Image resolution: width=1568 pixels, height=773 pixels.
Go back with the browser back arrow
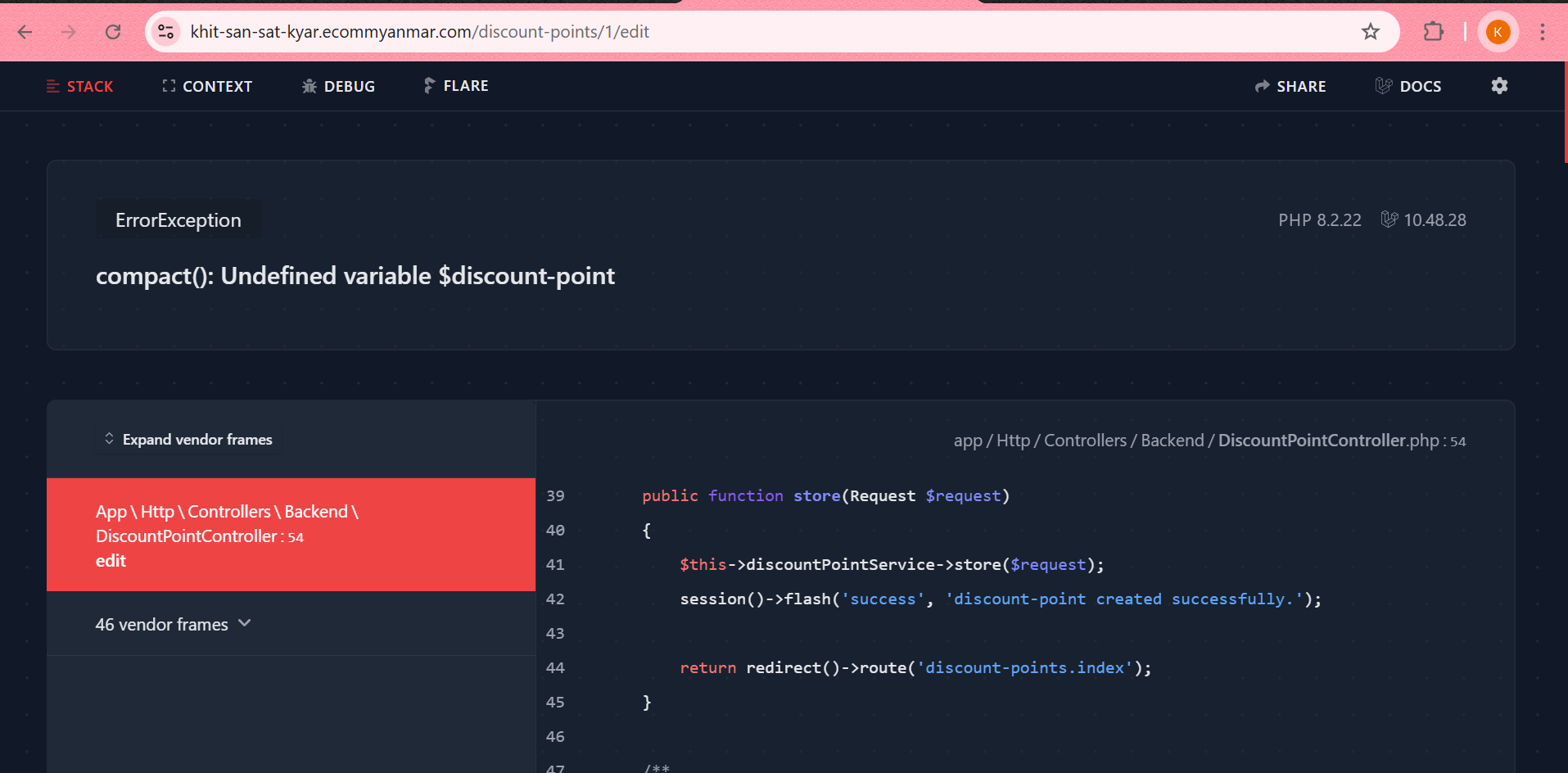click(25, 32)
